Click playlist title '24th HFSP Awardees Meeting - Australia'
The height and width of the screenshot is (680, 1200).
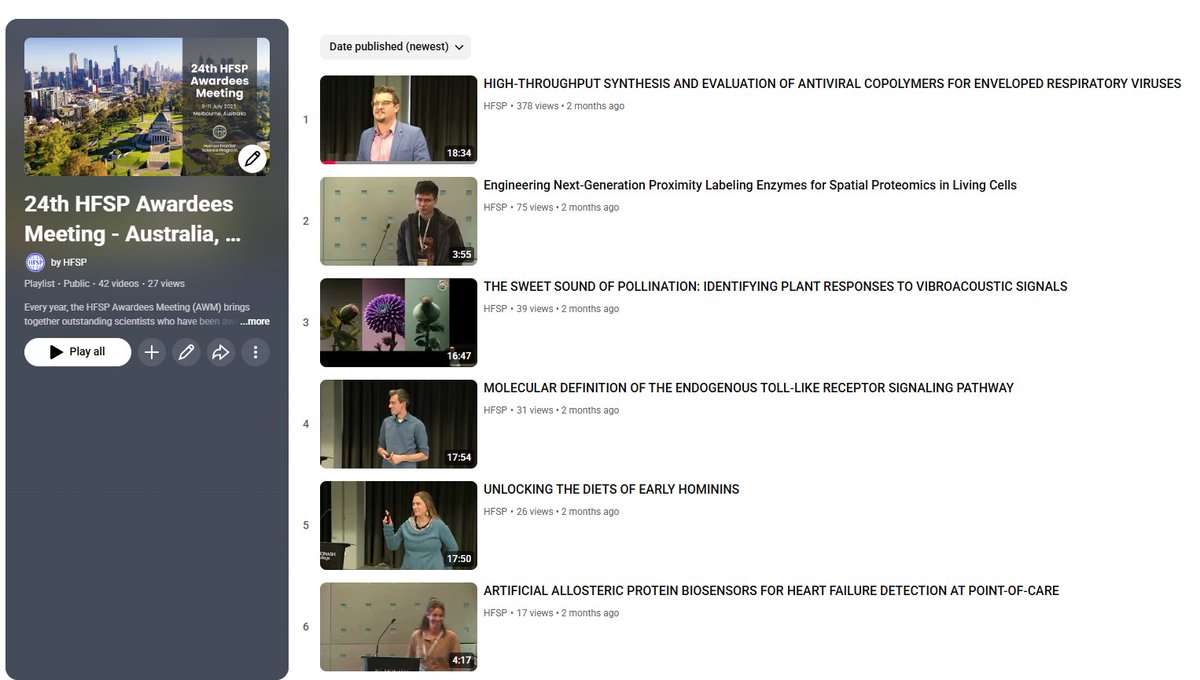pyautogui.click(x=133, y=219)
